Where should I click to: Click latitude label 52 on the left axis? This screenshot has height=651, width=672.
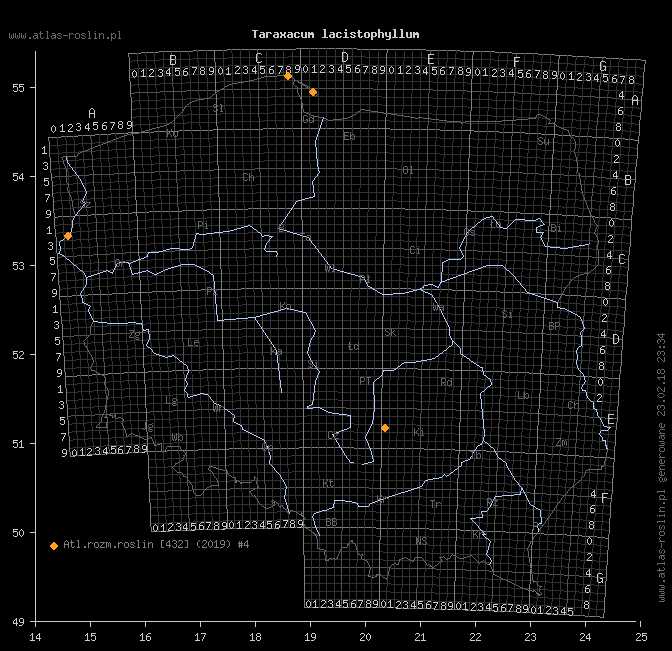(18, 355)
